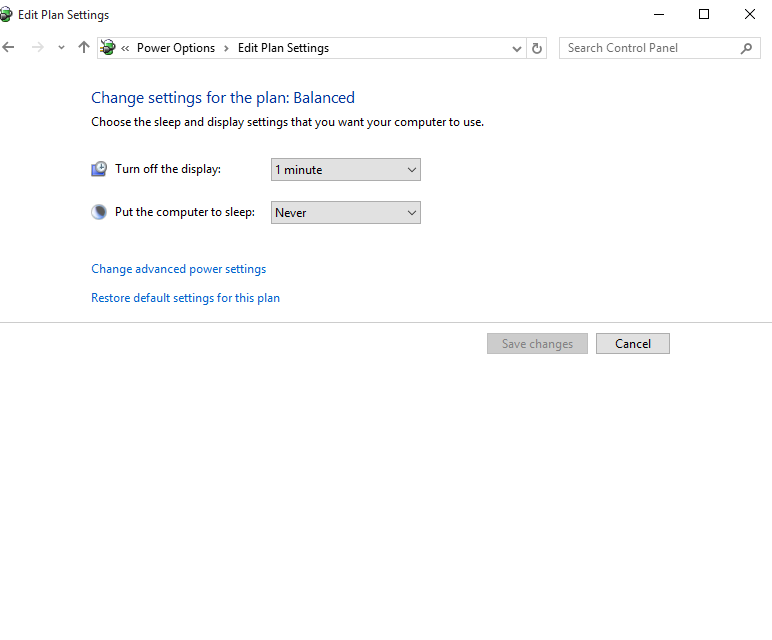The width and height of the screenshot is (772, 640).
Task: Click the moon icon beside sleep setting
Action: point(99,212)
